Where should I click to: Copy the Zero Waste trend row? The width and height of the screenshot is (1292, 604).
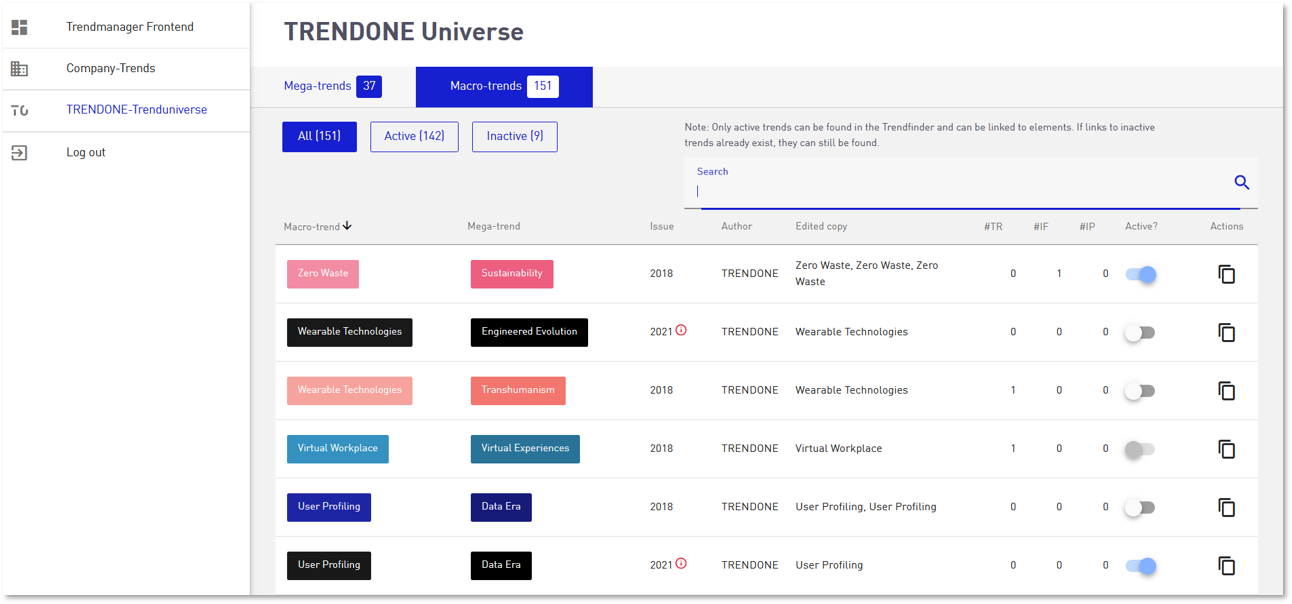pos(1227,274)
